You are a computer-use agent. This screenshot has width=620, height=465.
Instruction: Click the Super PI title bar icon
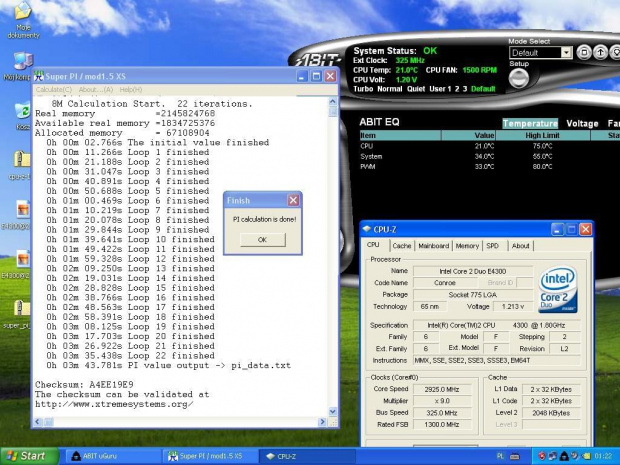38,76
